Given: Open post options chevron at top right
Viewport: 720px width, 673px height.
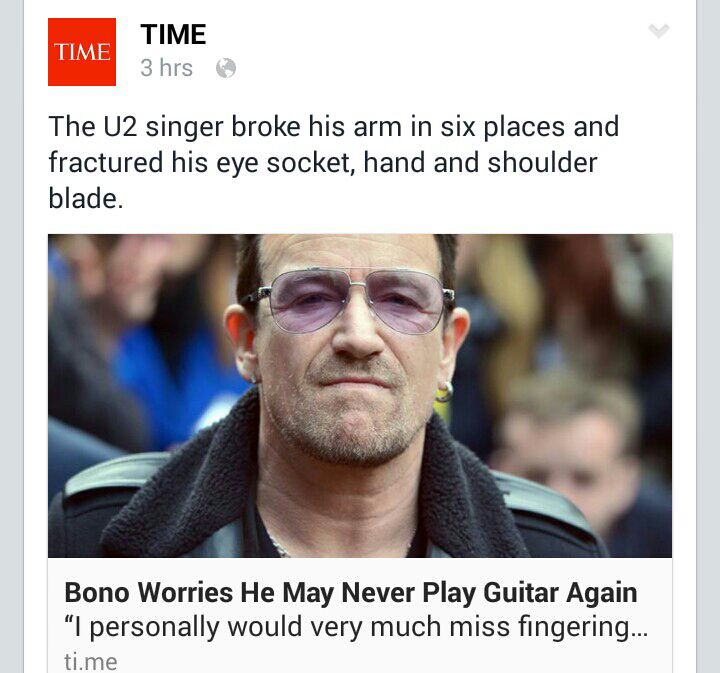Looking at the screenshot, I should (659, 31).
